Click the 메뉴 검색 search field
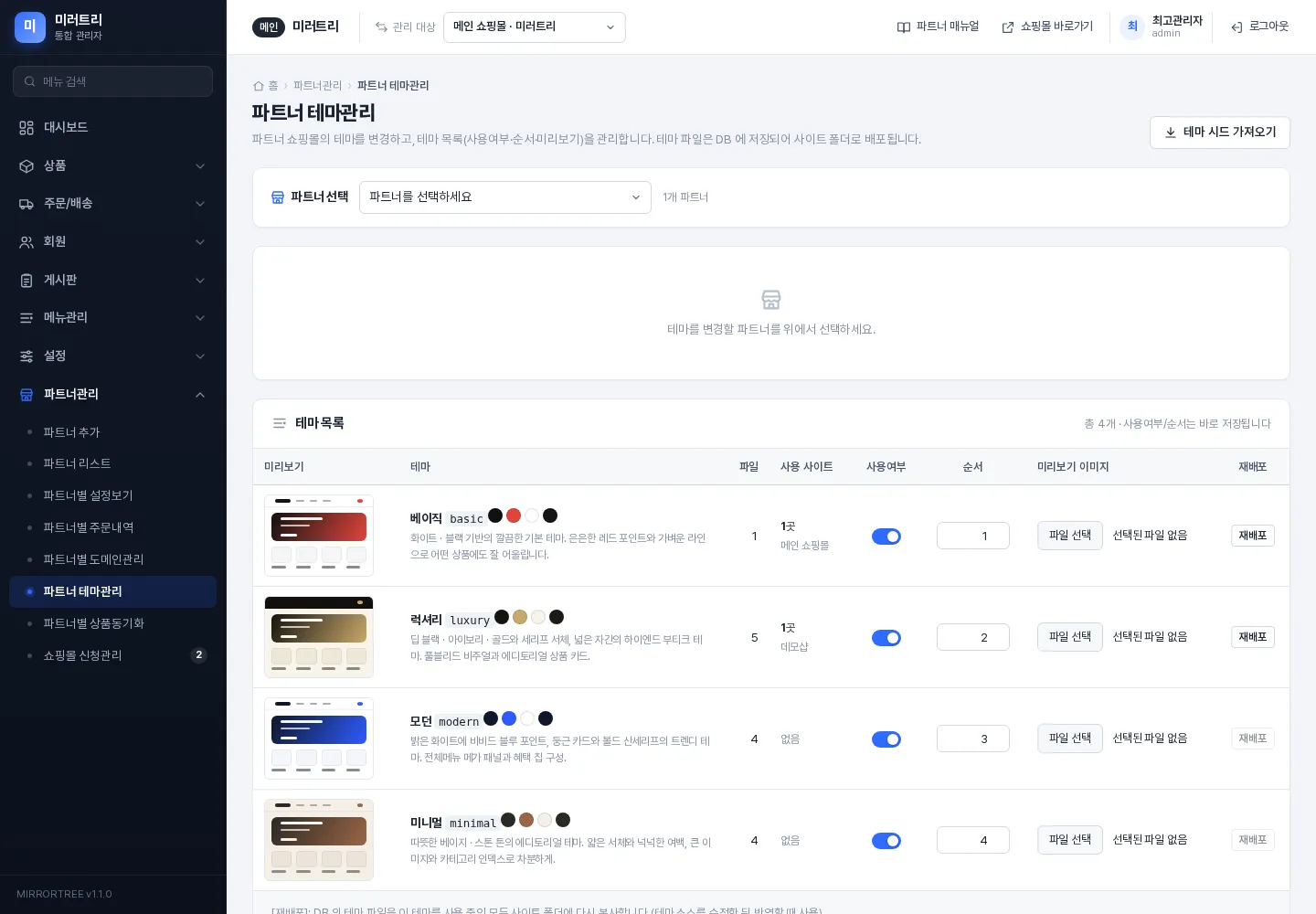Viewport: 1316px width, 914px height. pos(112,81)
